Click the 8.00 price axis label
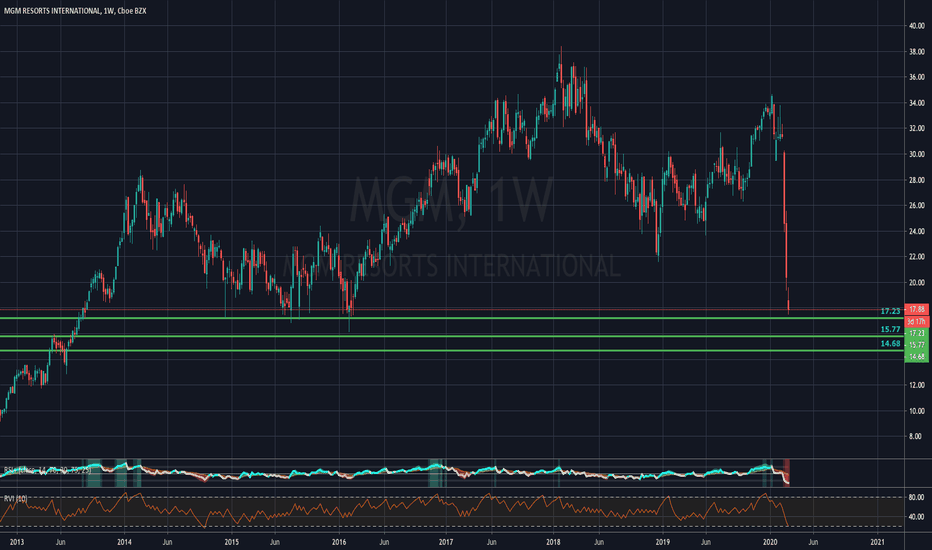This screenshot has width=932, height=550. point(916,436)
